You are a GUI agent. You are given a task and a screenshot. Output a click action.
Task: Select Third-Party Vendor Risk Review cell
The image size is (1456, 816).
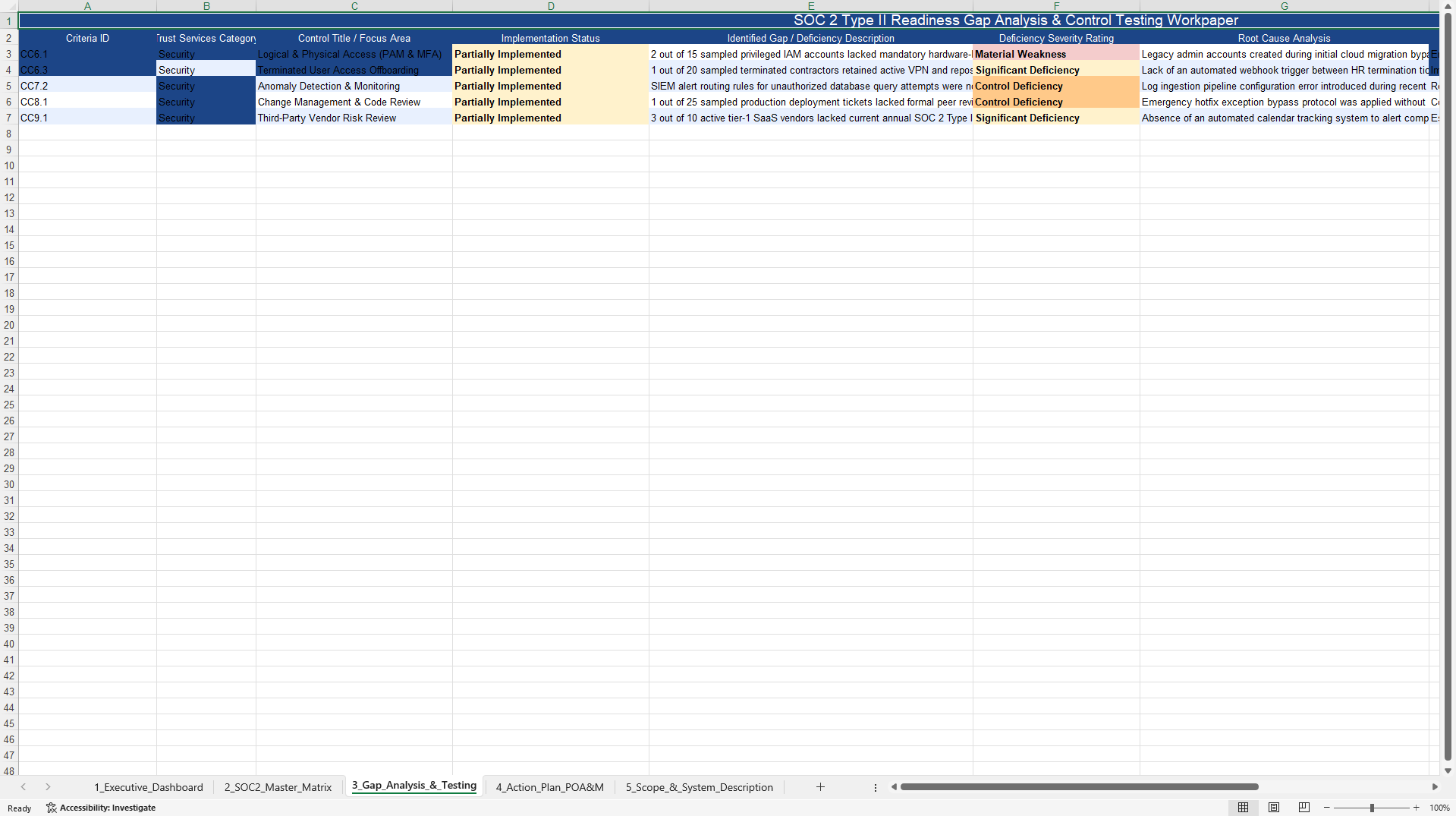(354, 118)
